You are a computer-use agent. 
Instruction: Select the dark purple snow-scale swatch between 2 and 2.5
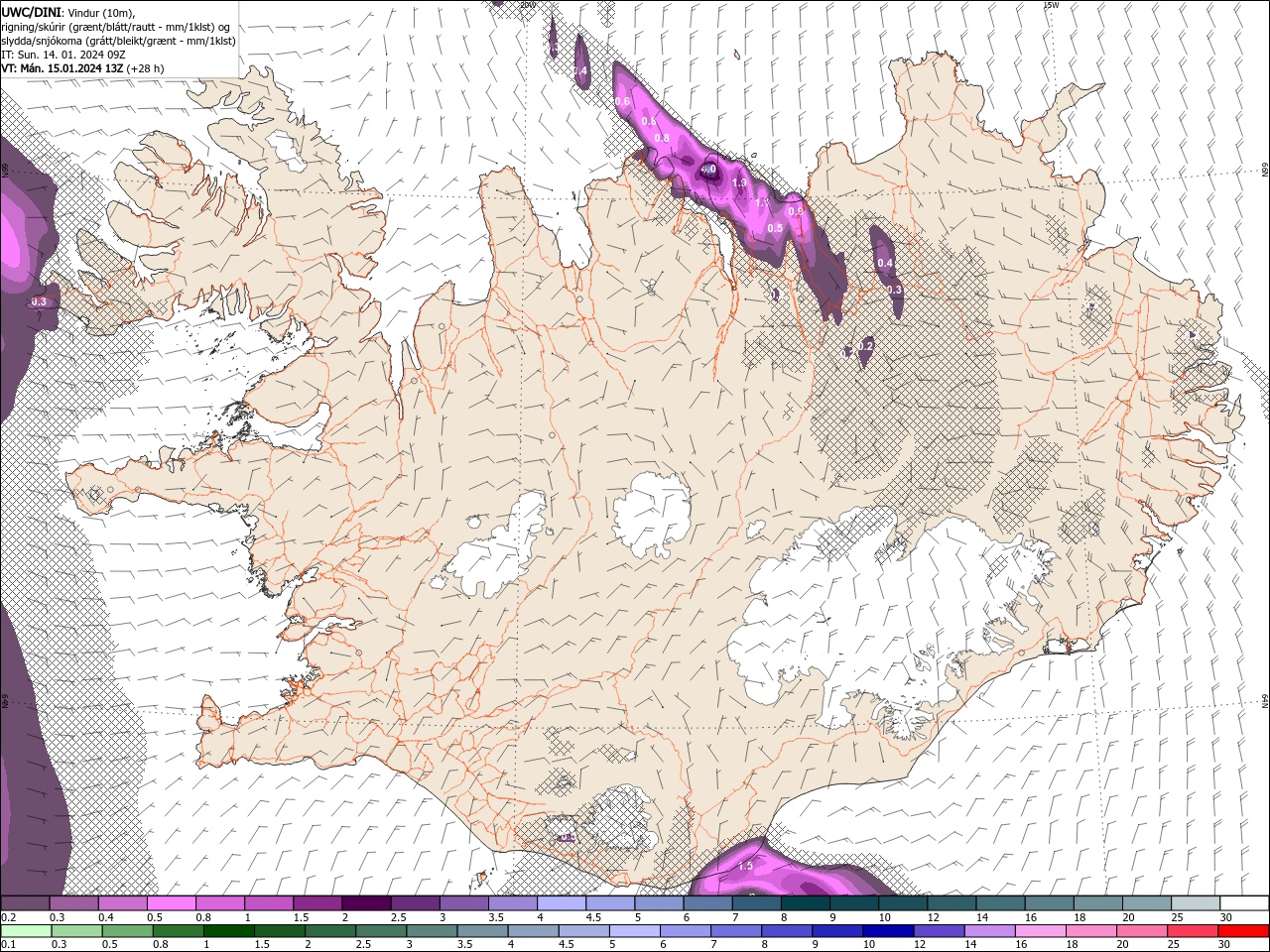coord(366,903)
